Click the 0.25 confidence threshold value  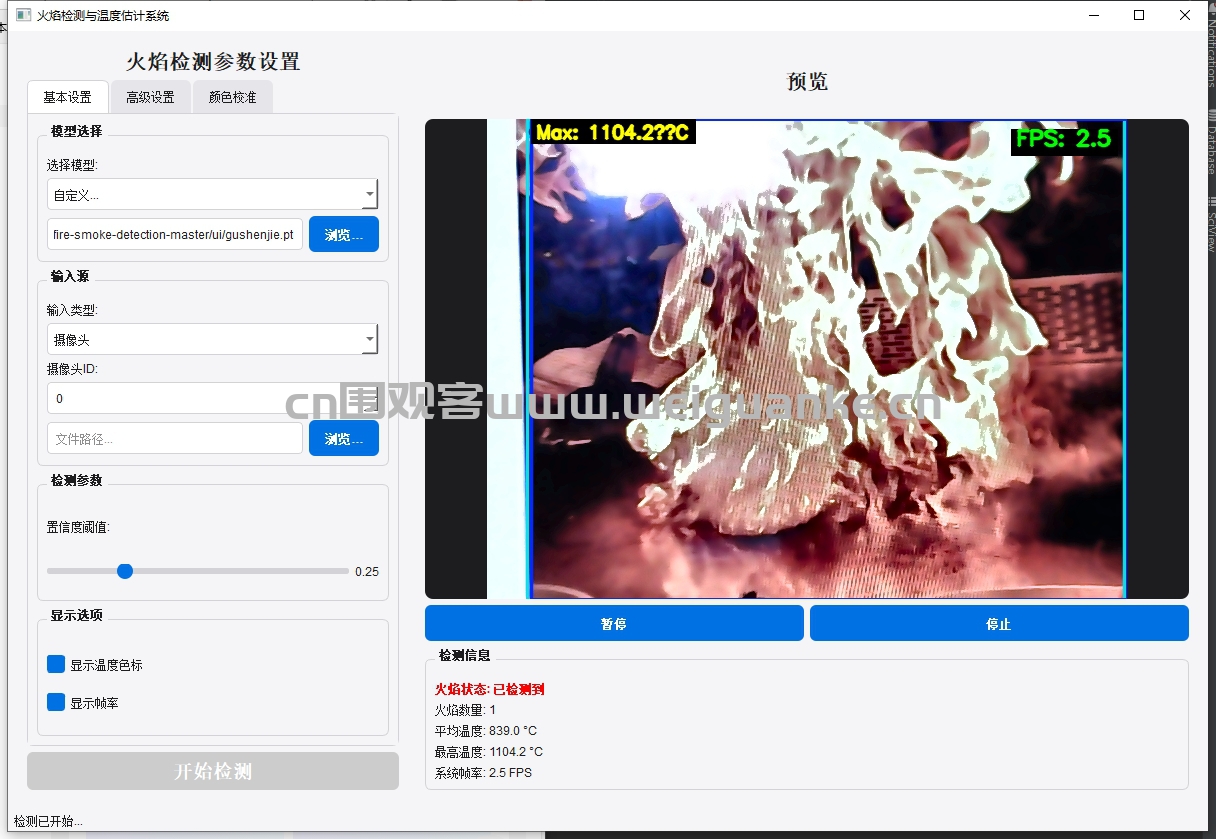pos(367,572)
